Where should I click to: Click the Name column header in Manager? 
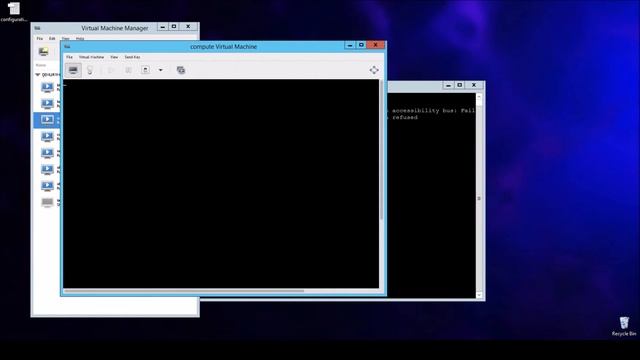point(41,65)
